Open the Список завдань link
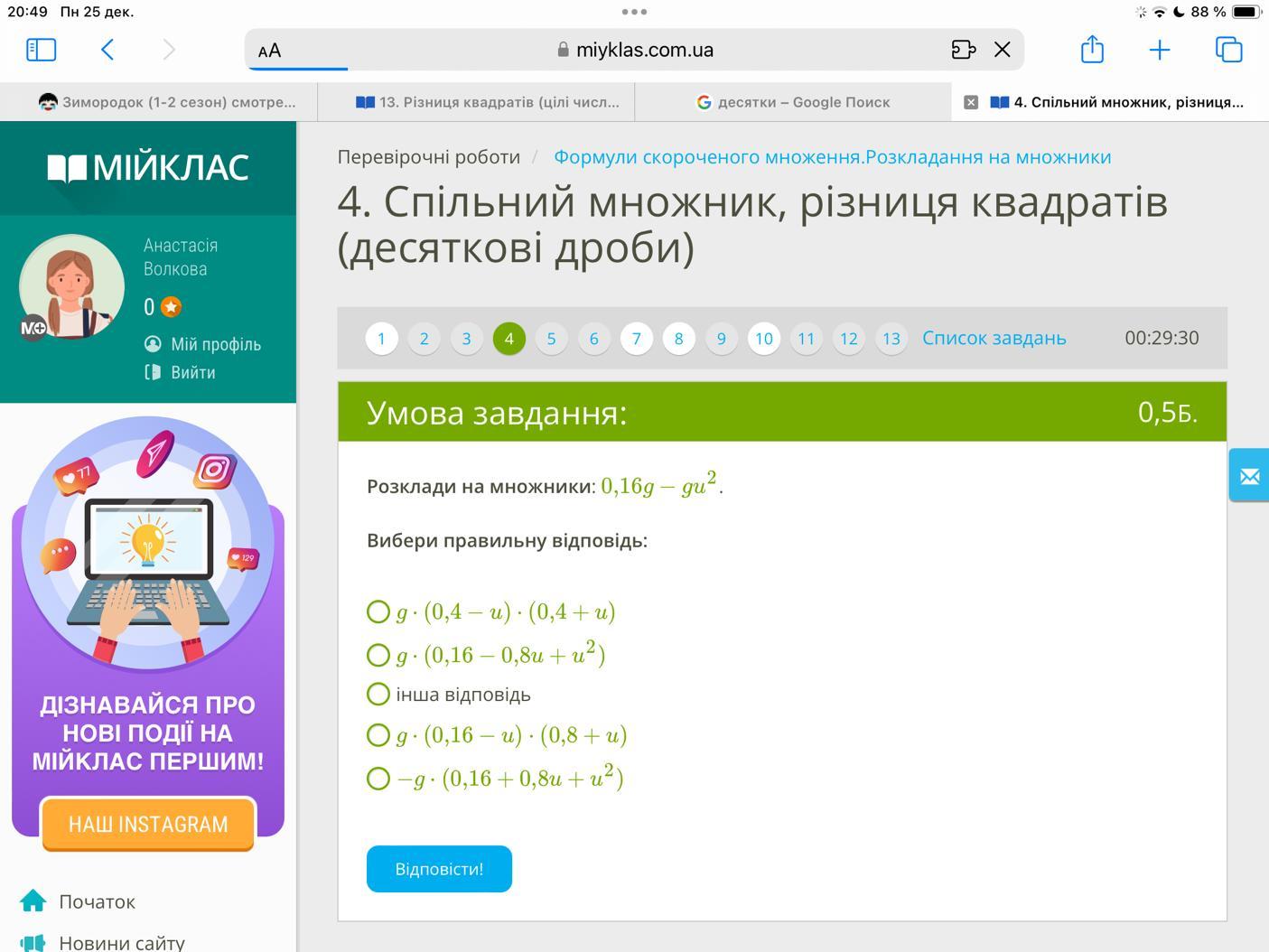1269x952 pixels. point(994,338)
